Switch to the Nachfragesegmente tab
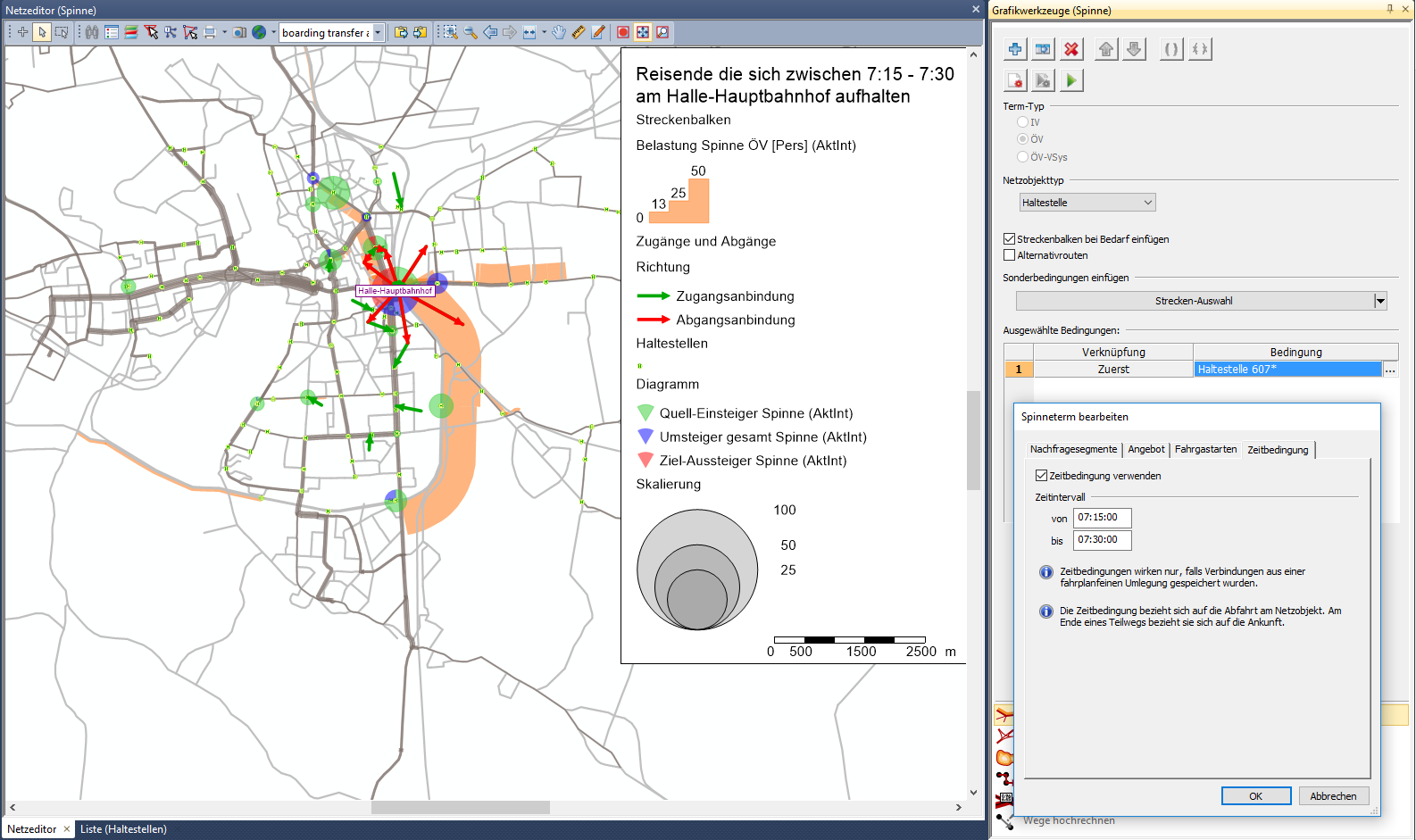Image resolution: width=1416 pixels, height=840 pixels. (x=1073, y=449)
